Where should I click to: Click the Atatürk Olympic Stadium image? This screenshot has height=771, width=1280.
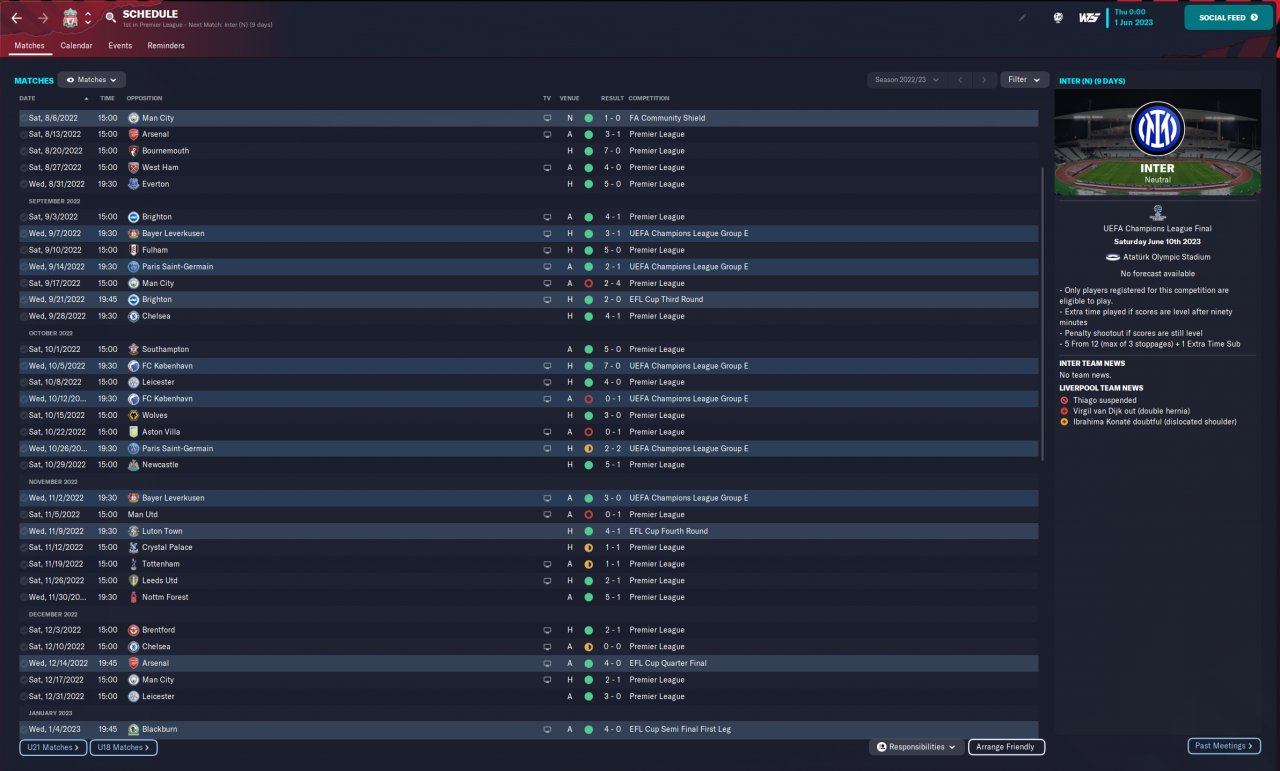(x=1157, y=142)
